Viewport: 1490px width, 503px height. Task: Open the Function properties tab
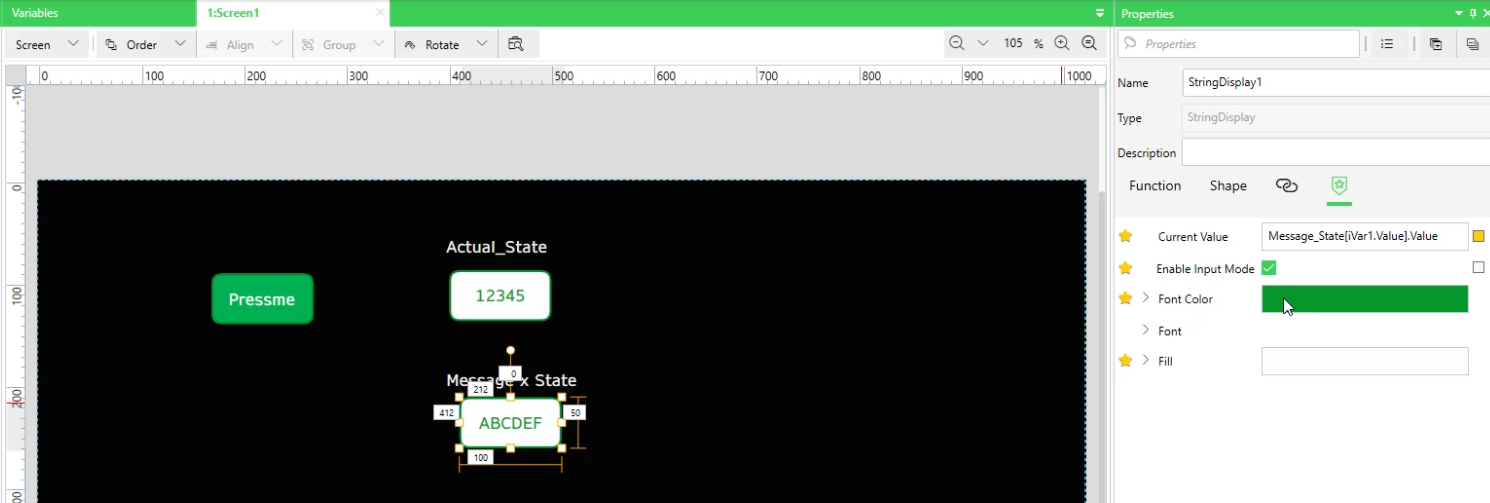point(1155,186)
